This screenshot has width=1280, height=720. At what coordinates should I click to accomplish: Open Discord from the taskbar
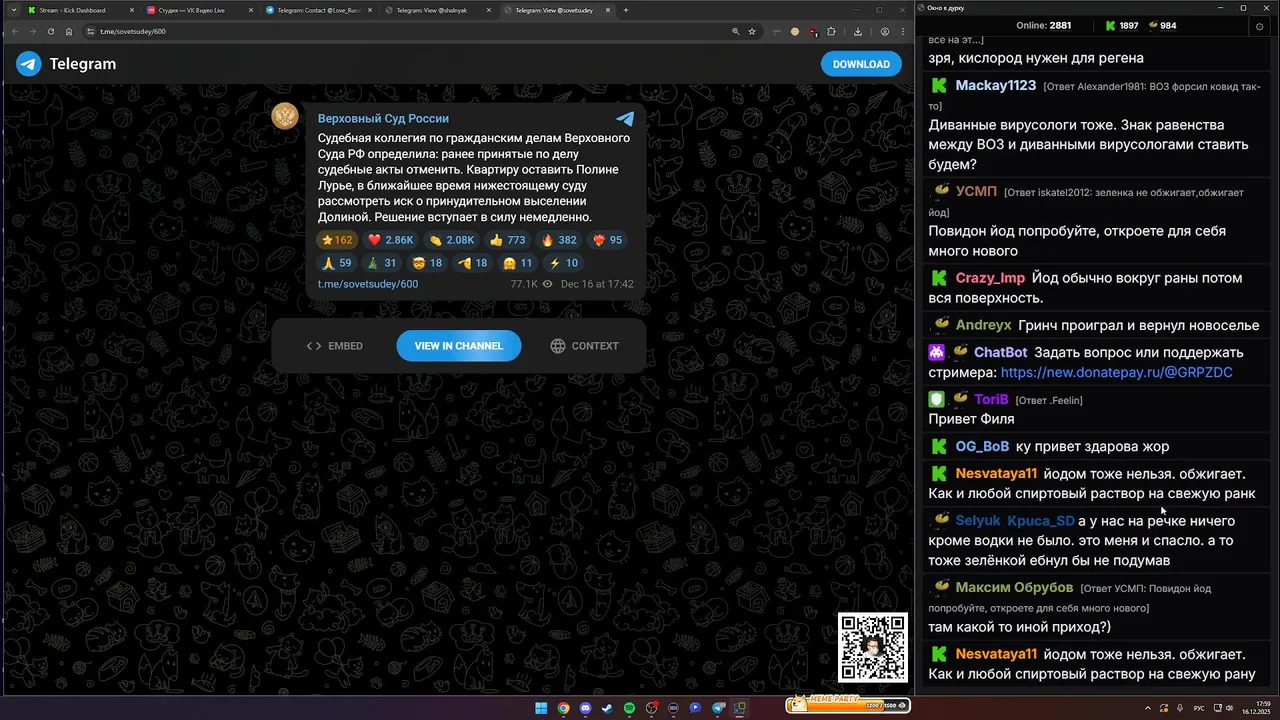tap(585, 708)
